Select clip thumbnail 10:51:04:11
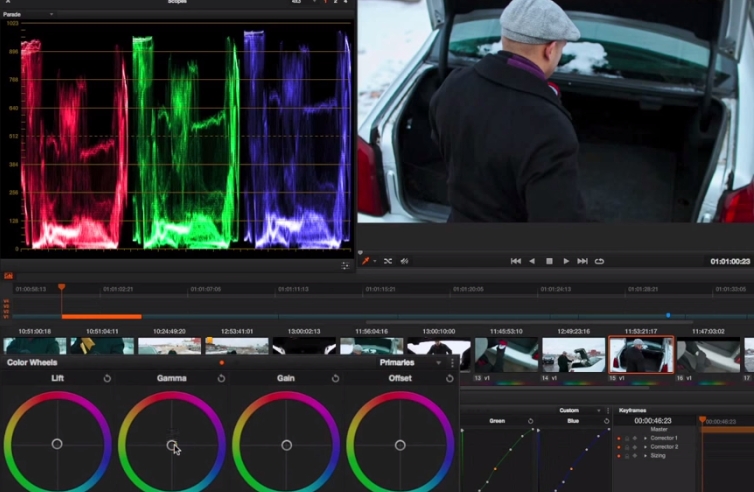 coord(102,346)
